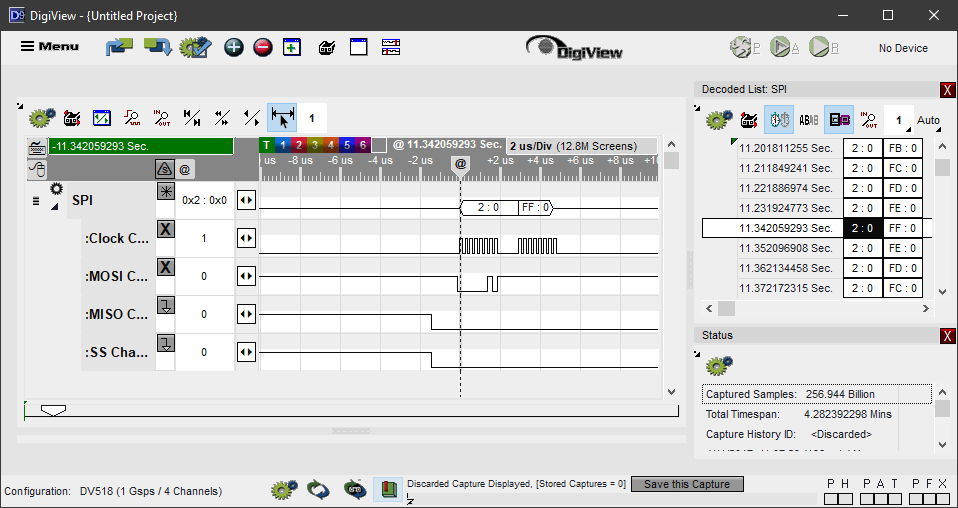Open the Auto dropdown in Decoded List

tap(928, 121)
